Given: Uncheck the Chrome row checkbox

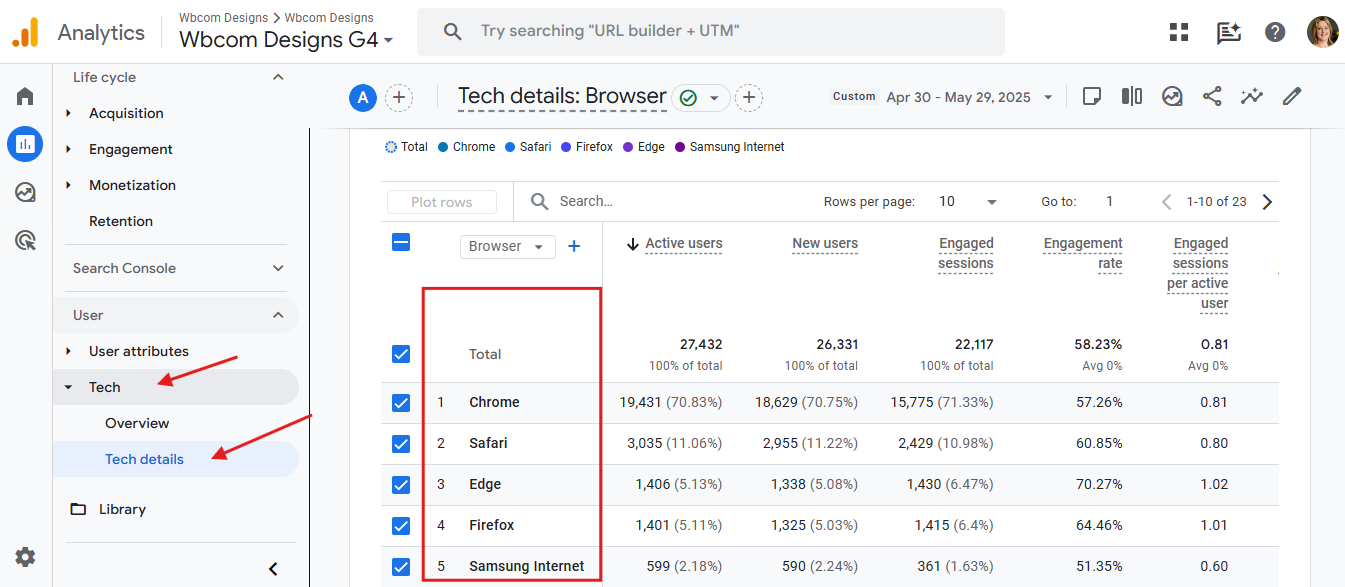Looking at the screenshot, I should point(400,402).
